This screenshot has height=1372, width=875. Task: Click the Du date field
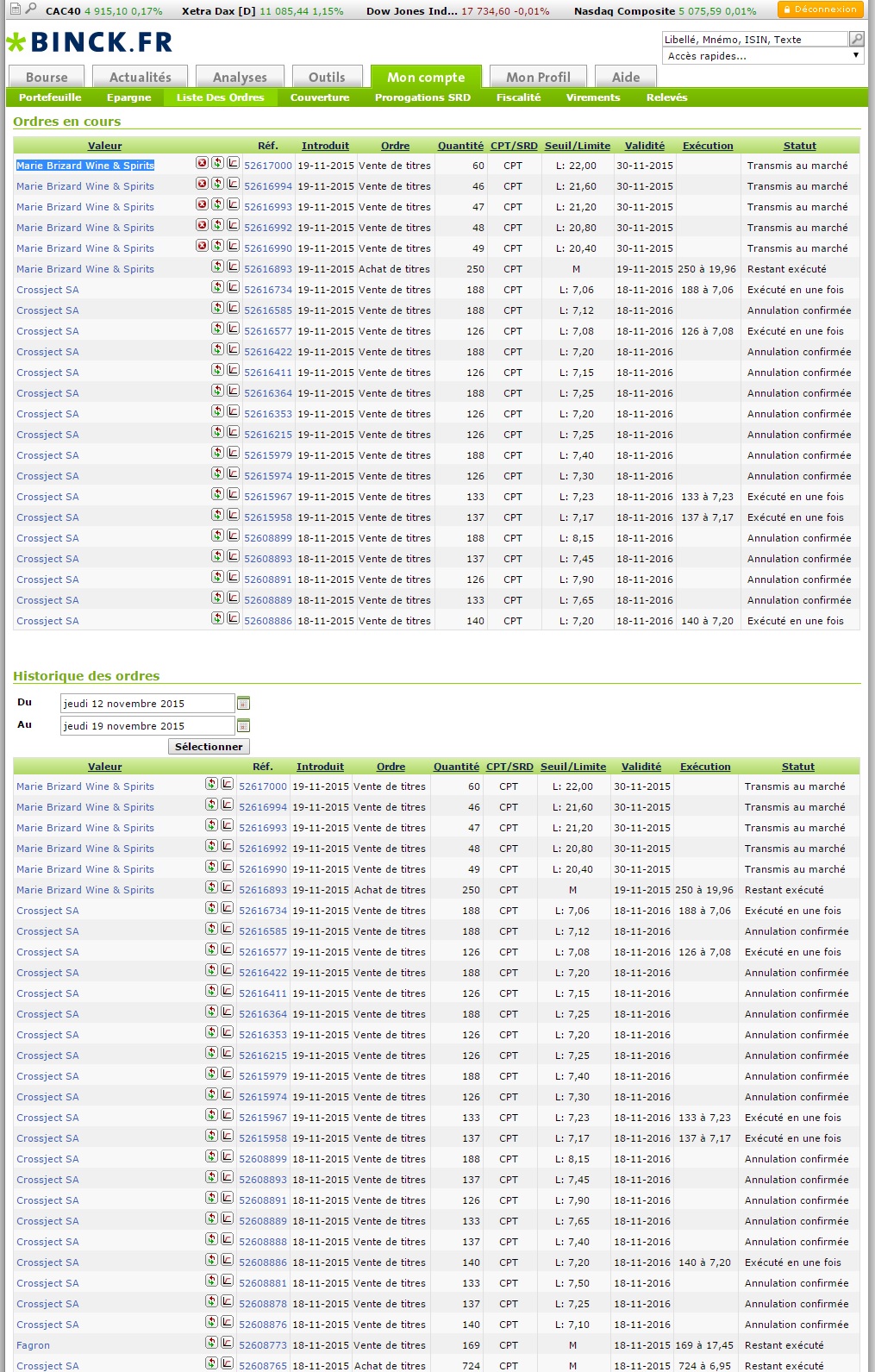(147, 704)
